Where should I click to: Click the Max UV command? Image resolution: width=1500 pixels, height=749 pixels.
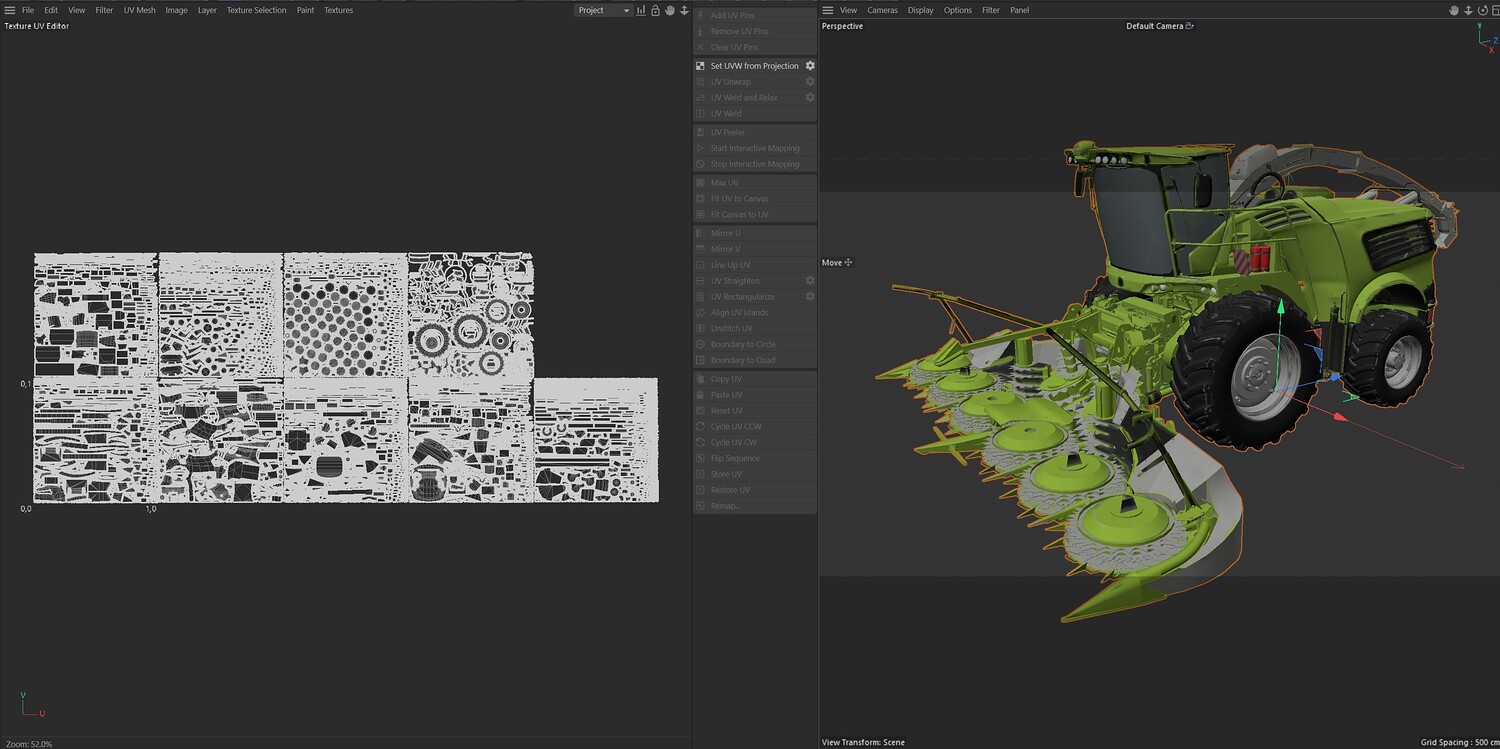point(755,183)
